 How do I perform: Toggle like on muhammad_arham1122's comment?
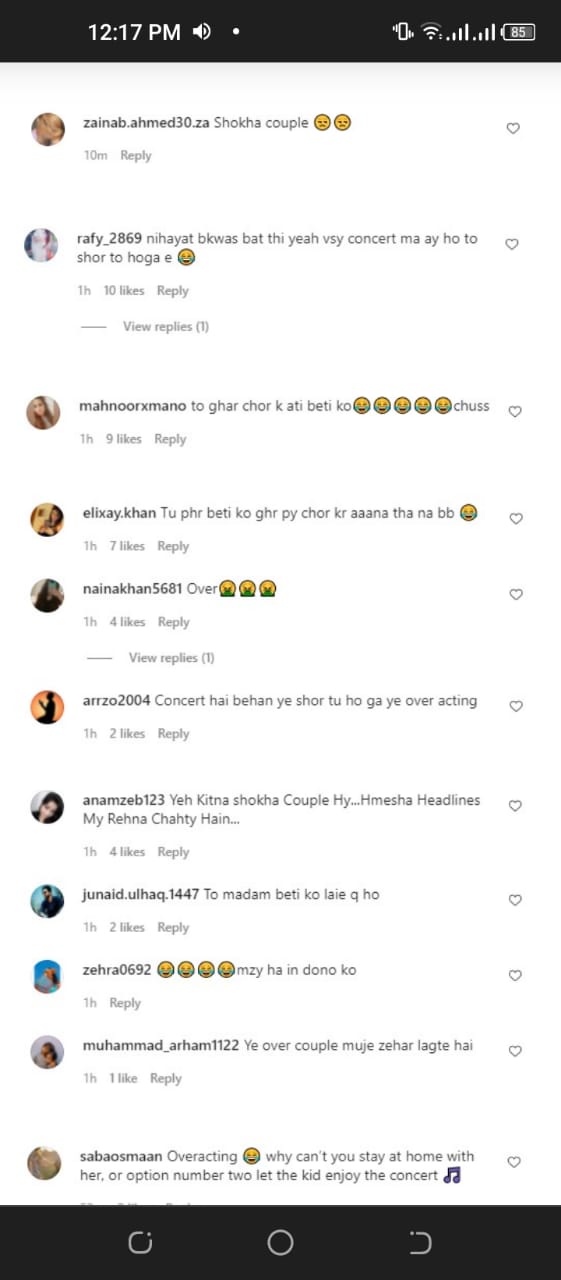(516, 1051)
